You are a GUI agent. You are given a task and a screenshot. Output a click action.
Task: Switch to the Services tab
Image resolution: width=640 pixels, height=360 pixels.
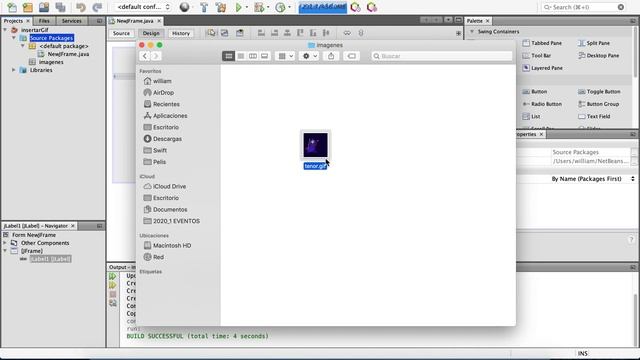click(x=72, y=21)
